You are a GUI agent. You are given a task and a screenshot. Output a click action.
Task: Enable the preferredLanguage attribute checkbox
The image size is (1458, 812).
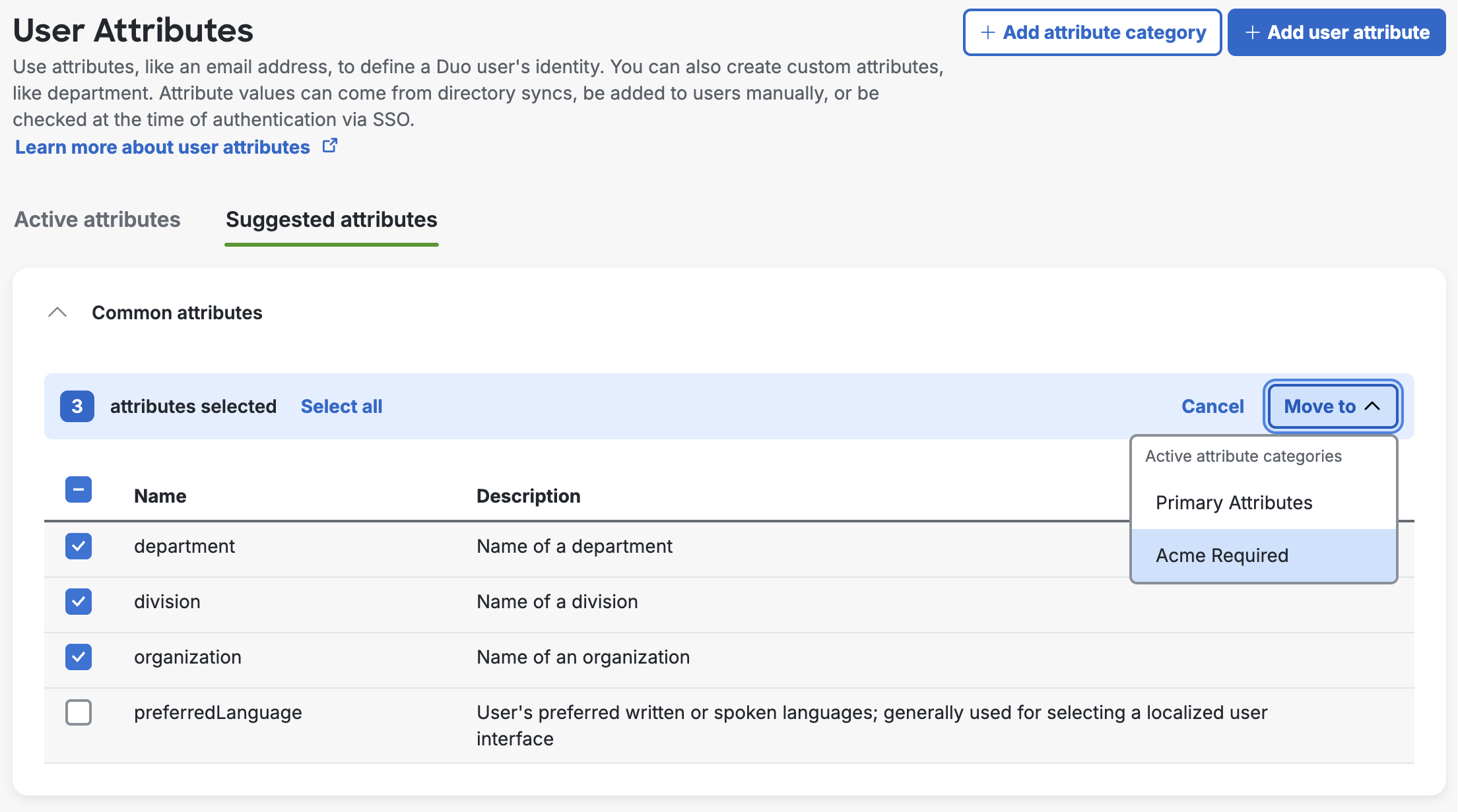click(x=79, y=712)
